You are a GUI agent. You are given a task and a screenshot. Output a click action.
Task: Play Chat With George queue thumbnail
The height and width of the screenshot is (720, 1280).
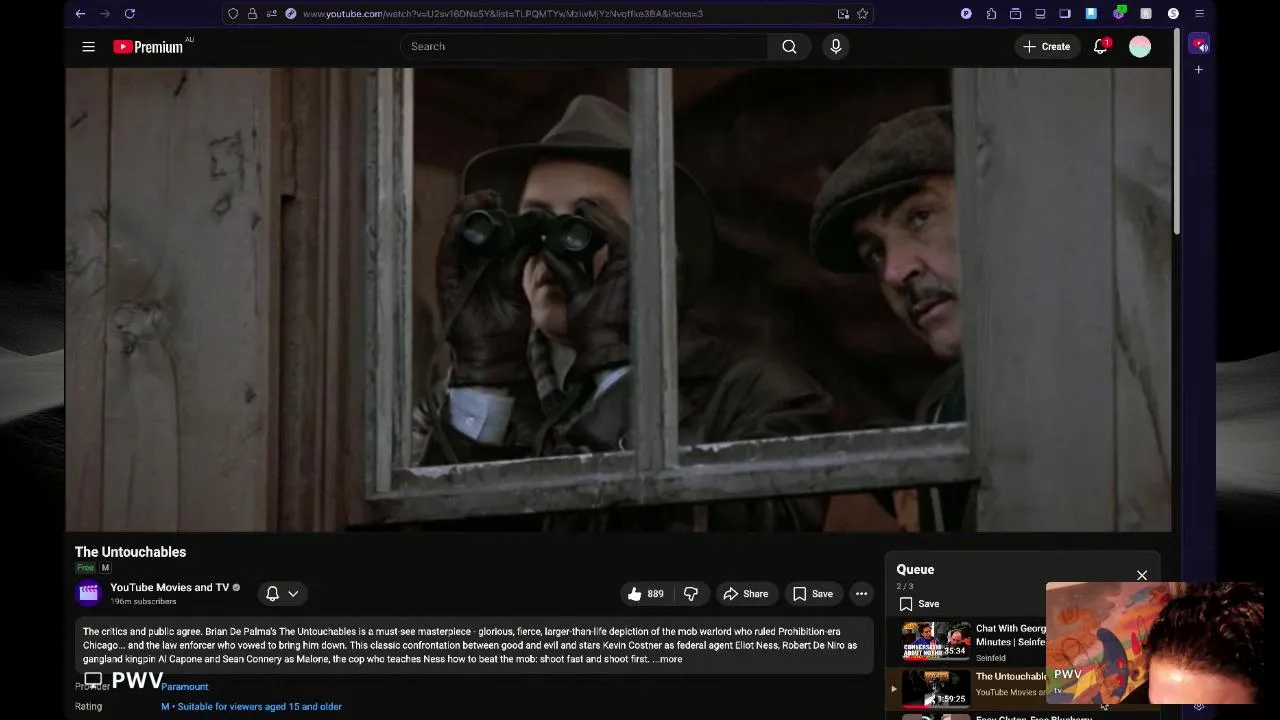coord(936,641)
